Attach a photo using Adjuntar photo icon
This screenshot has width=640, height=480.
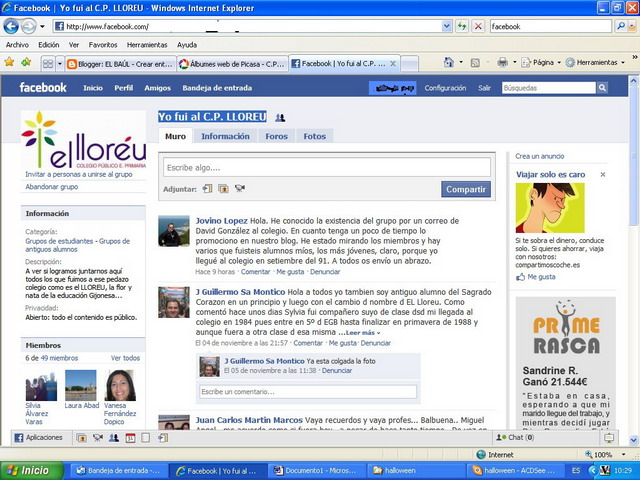coord(223,189)
